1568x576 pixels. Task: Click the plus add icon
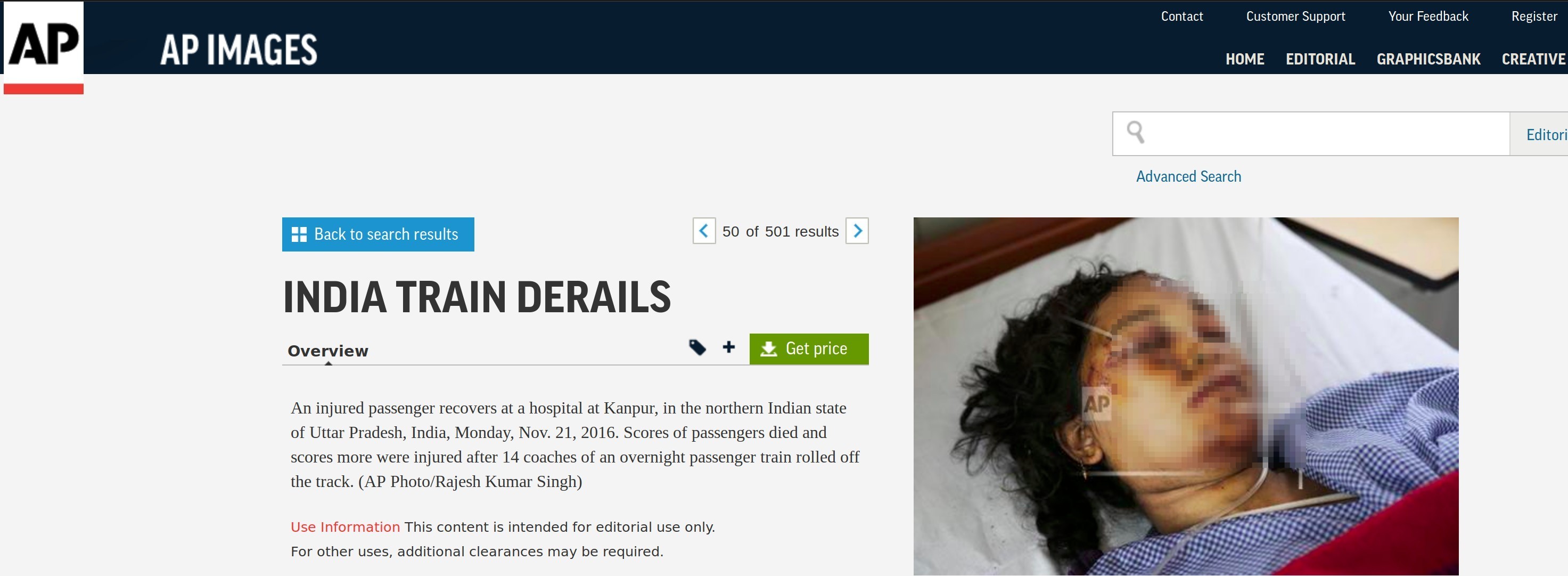tap(728, 347)
